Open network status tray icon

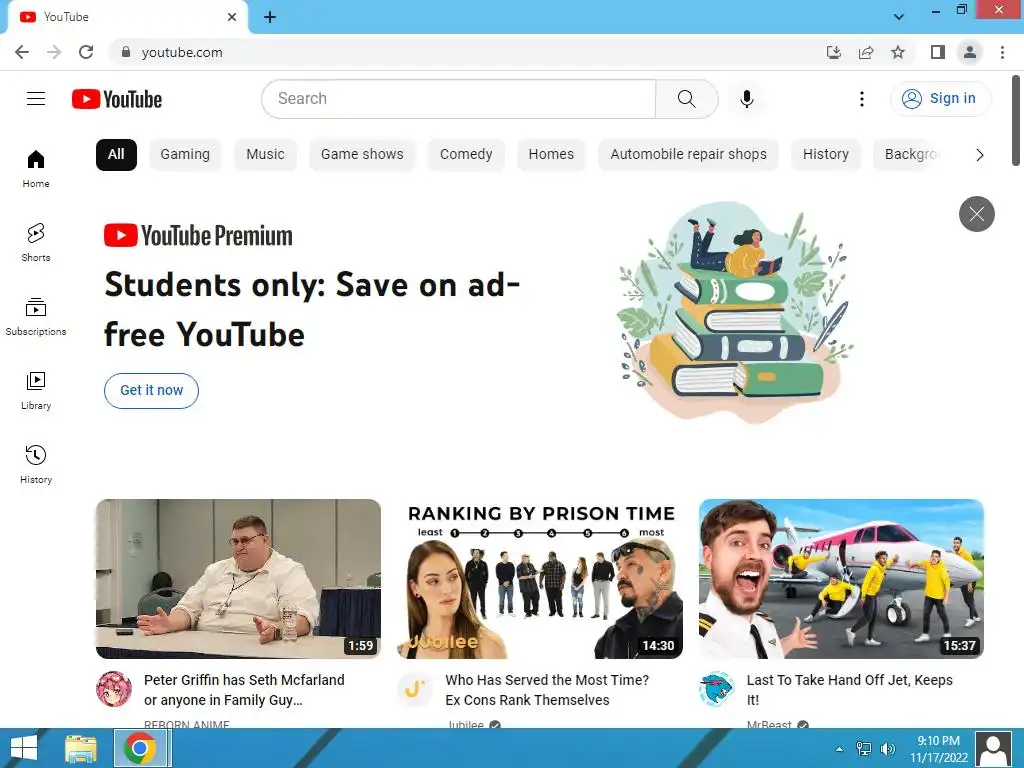point(863,749)
